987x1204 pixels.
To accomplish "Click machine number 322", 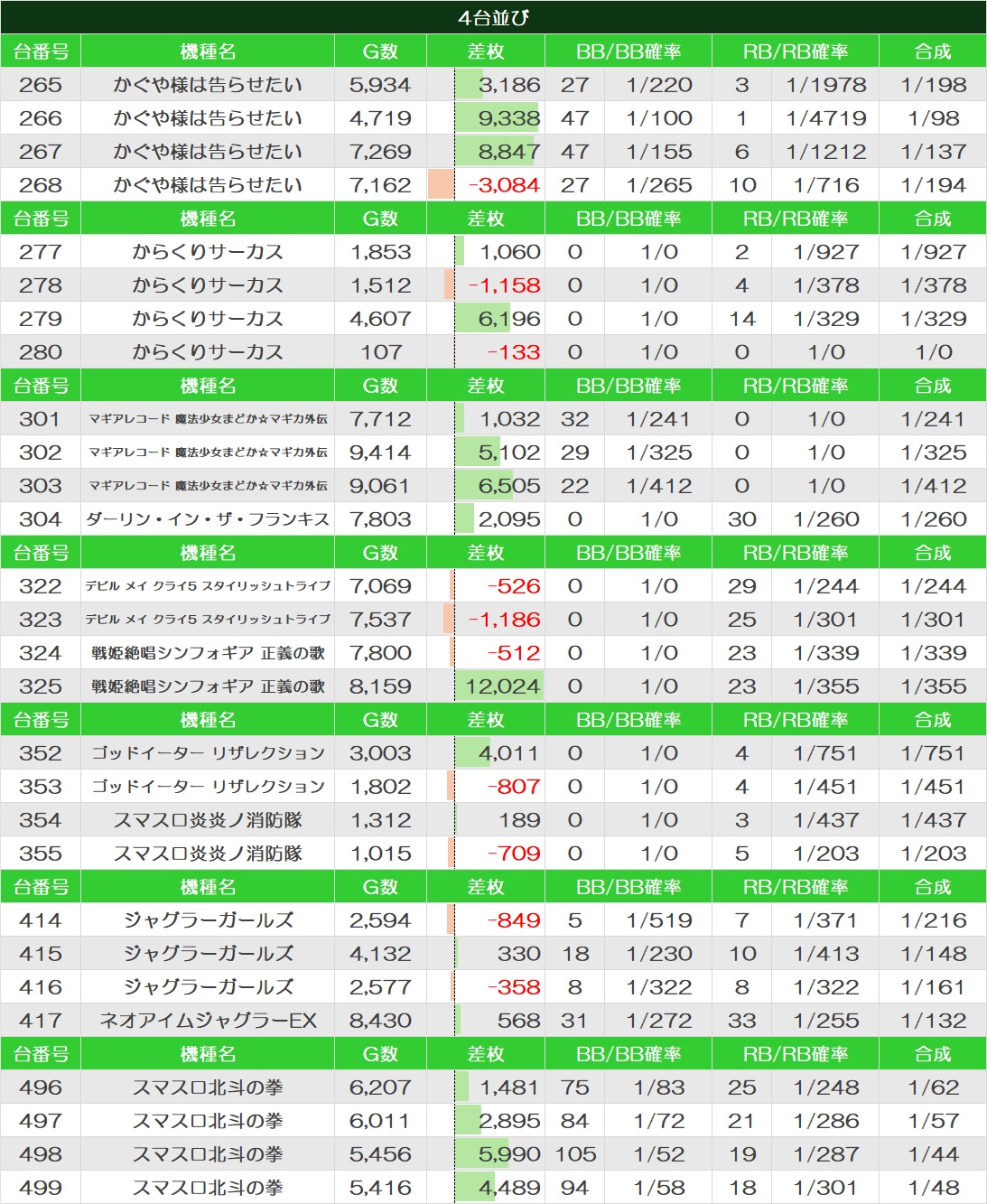I will [x=41, y=586].
